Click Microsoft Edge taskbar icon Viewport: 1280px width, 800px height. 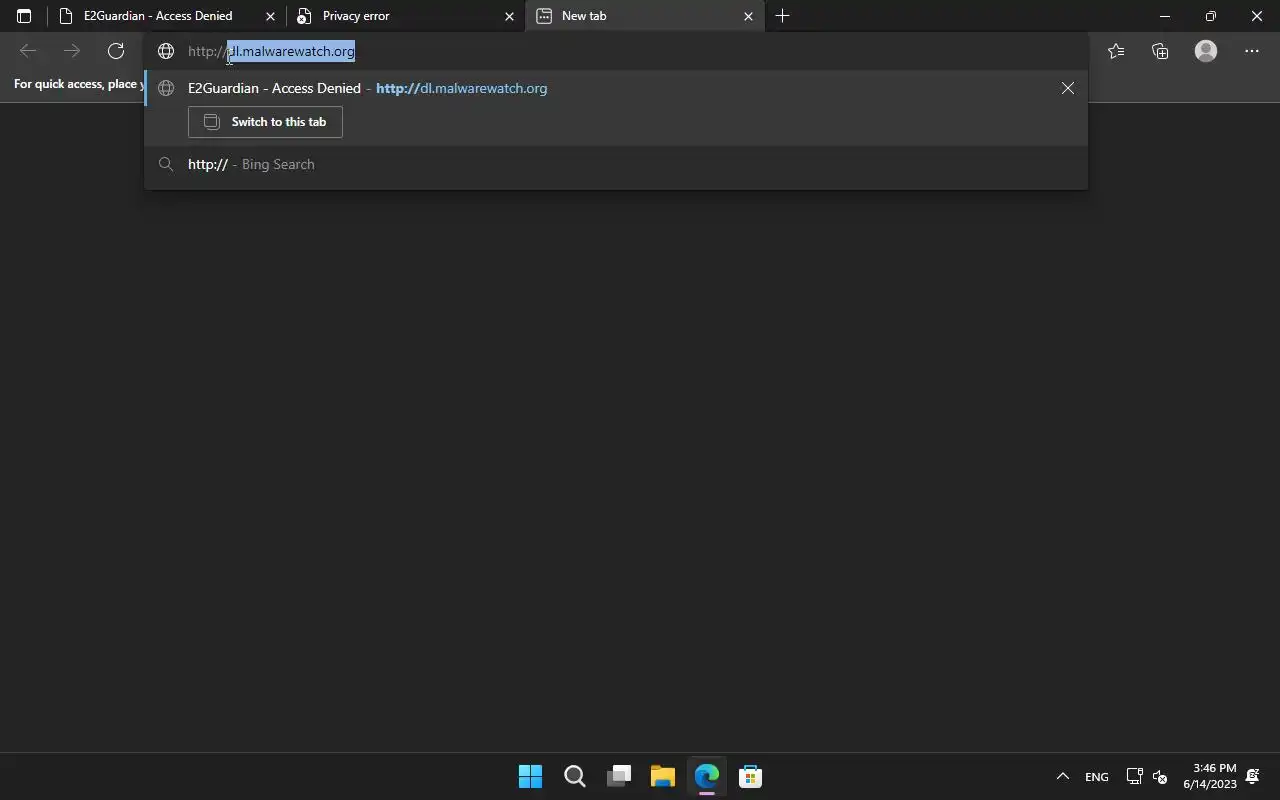(707, 776)
